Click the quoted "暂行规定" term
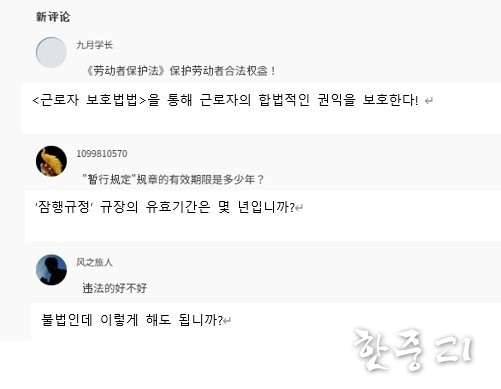This screenshot has height=389, width=501. pyautogui.click(x=109, y=180)
